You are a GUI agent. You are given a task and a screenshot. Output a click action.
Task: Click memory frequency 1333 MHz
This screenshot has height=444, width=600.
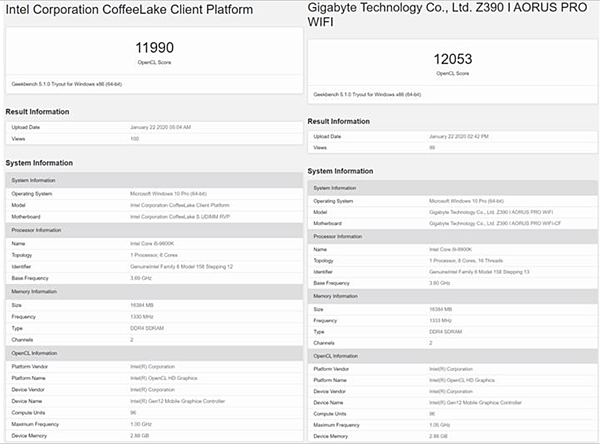[x=440, y=320]
